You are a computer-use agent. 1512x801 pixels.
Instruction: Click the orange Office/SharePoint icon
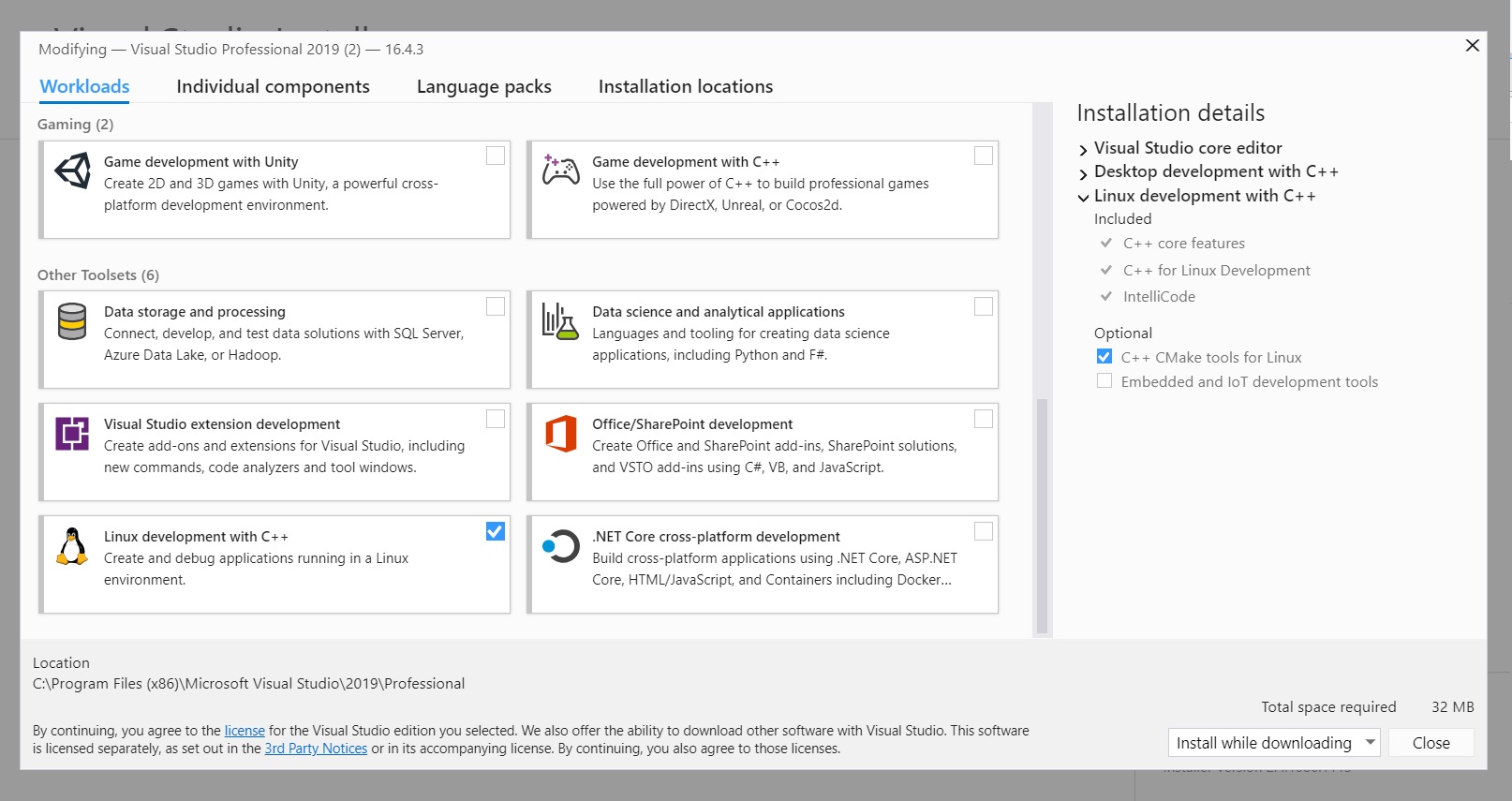(560, 434)
